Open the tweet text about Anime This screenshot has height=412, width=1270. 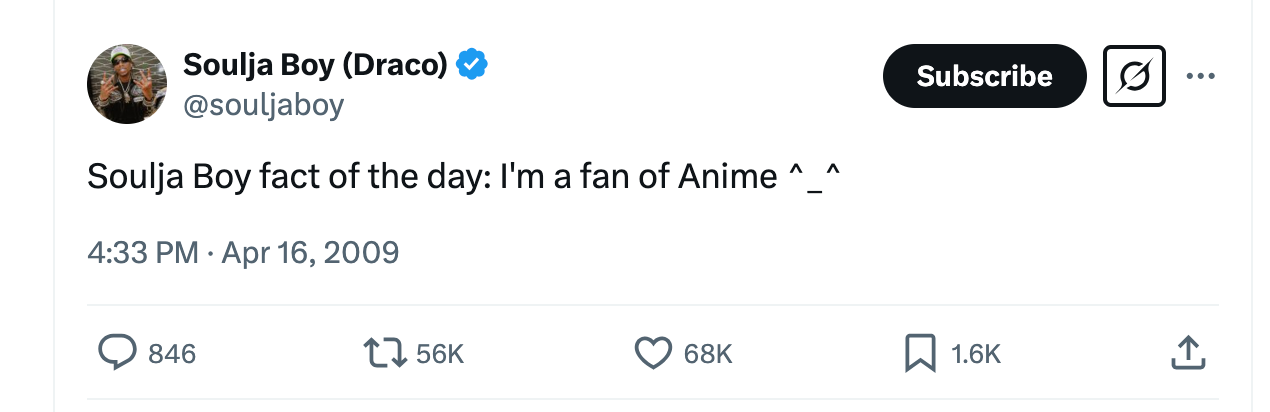point(463,177)
